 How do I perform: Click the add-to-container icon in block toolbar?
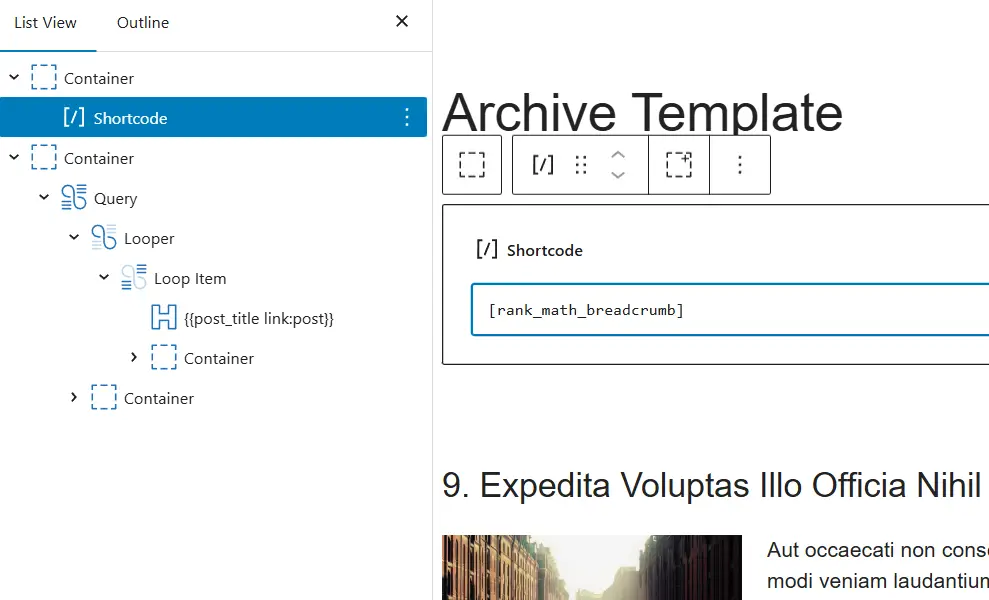coord(679,165)
